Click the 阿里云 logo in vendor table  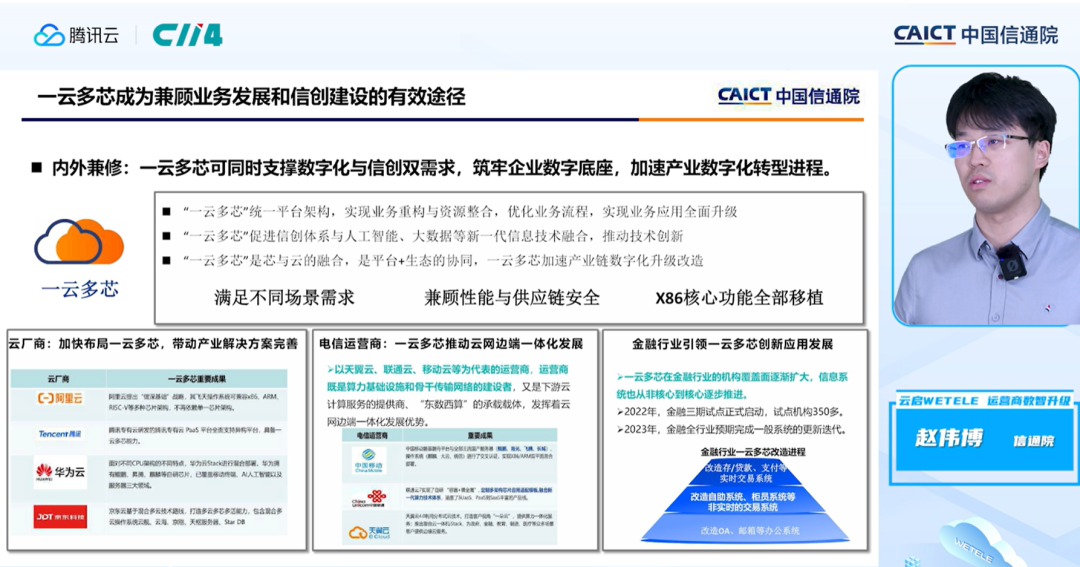pyautogui.click(x=60, y=398)
